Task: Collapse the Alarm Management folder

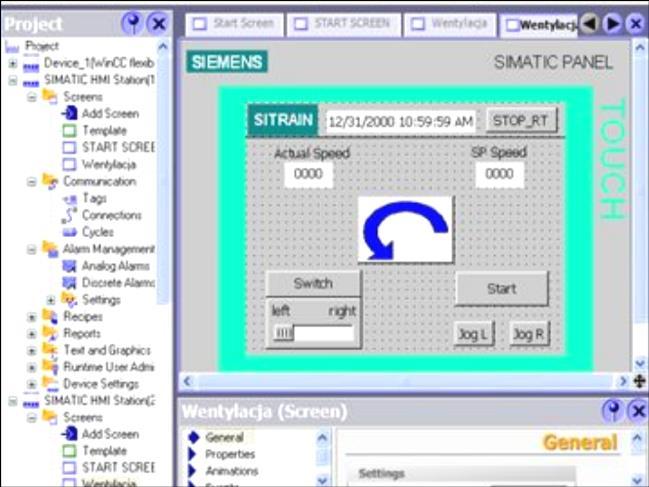Action: click(32, 249)
